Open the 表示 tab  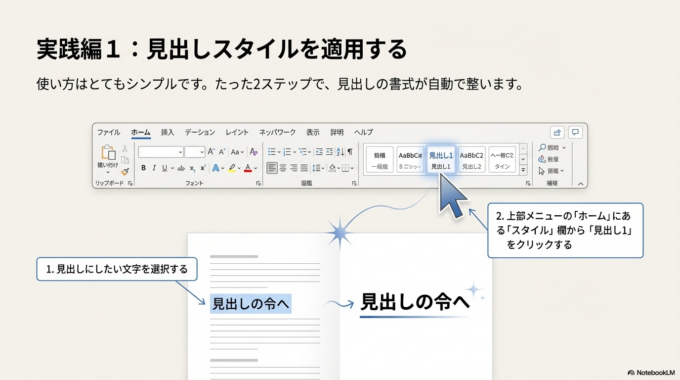[x=313, y=132]
